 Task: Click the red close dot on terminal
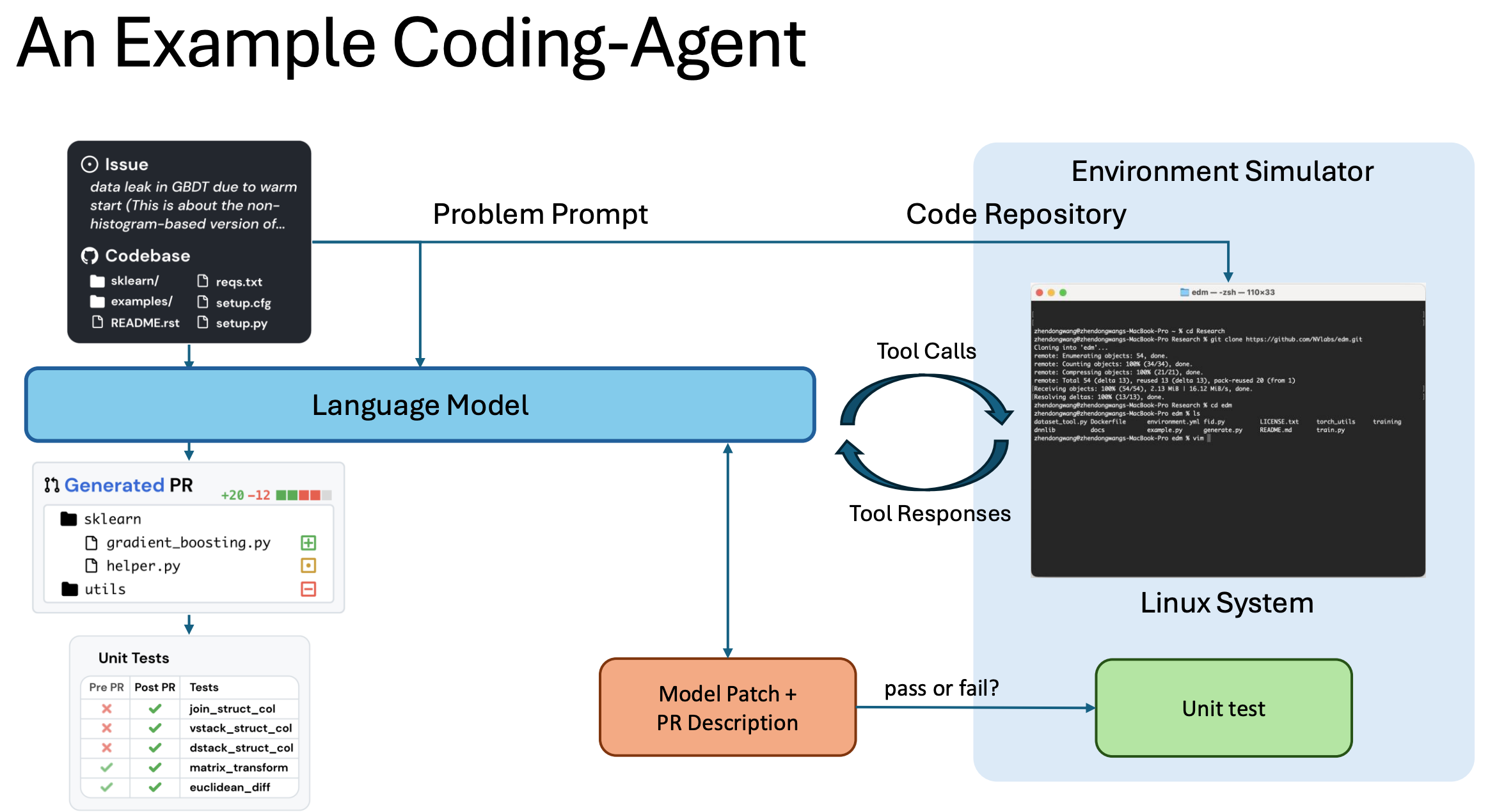[x=1040, y=292]
